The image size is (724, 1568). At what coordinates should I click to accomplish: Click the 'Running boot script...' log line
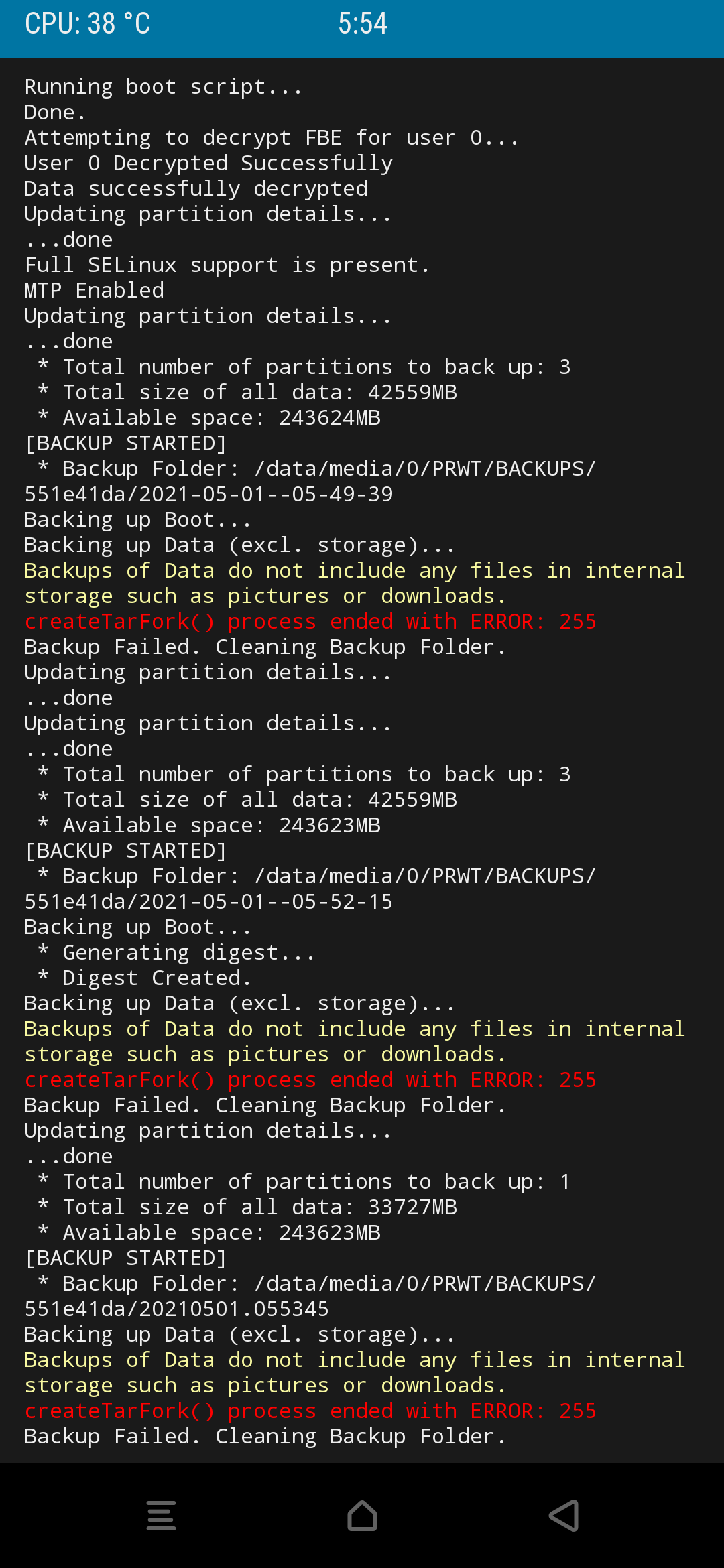click(x=163, y=87)
